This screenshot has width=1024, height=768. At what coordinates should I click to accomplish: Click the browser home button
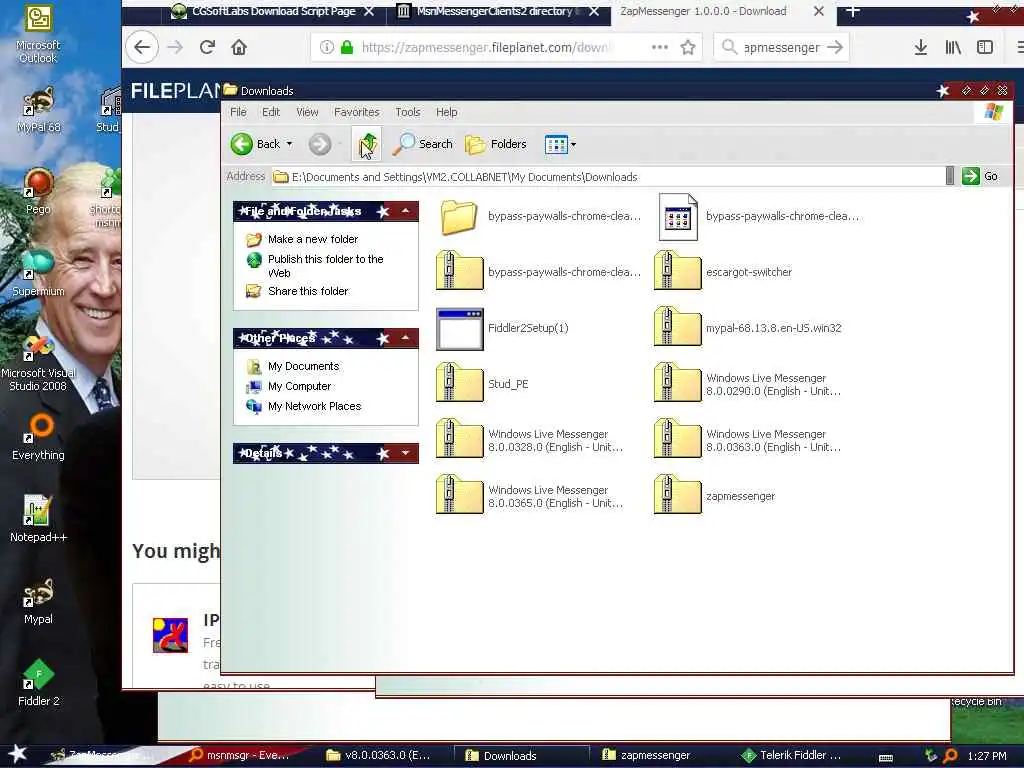[x=239, y=47]
